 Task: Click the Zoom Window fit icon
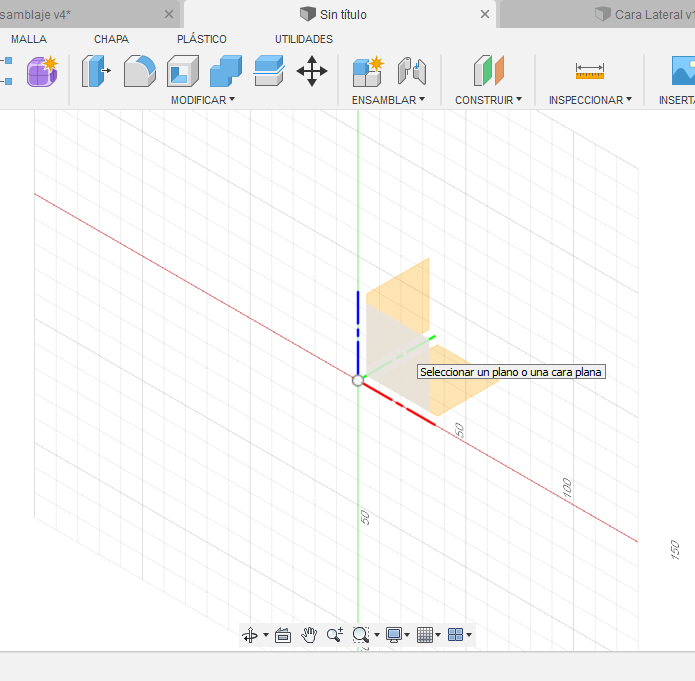tap(361, 635)
